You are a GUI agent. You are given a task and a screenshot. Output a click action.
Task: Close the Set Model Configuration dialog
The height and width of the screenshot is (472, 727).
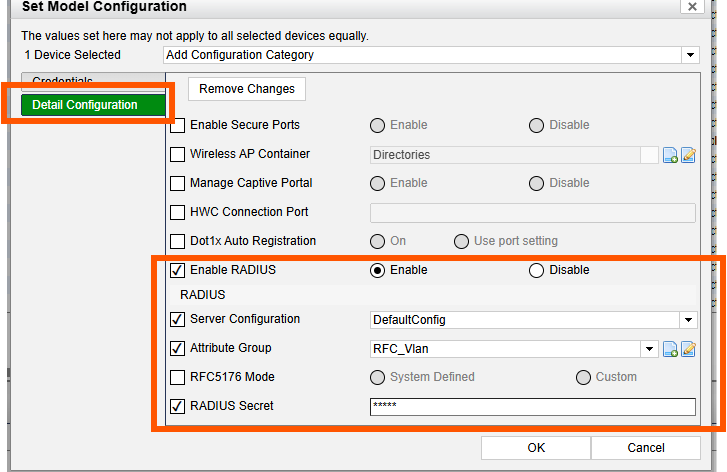pyautogui.click(x=692, y=6)
